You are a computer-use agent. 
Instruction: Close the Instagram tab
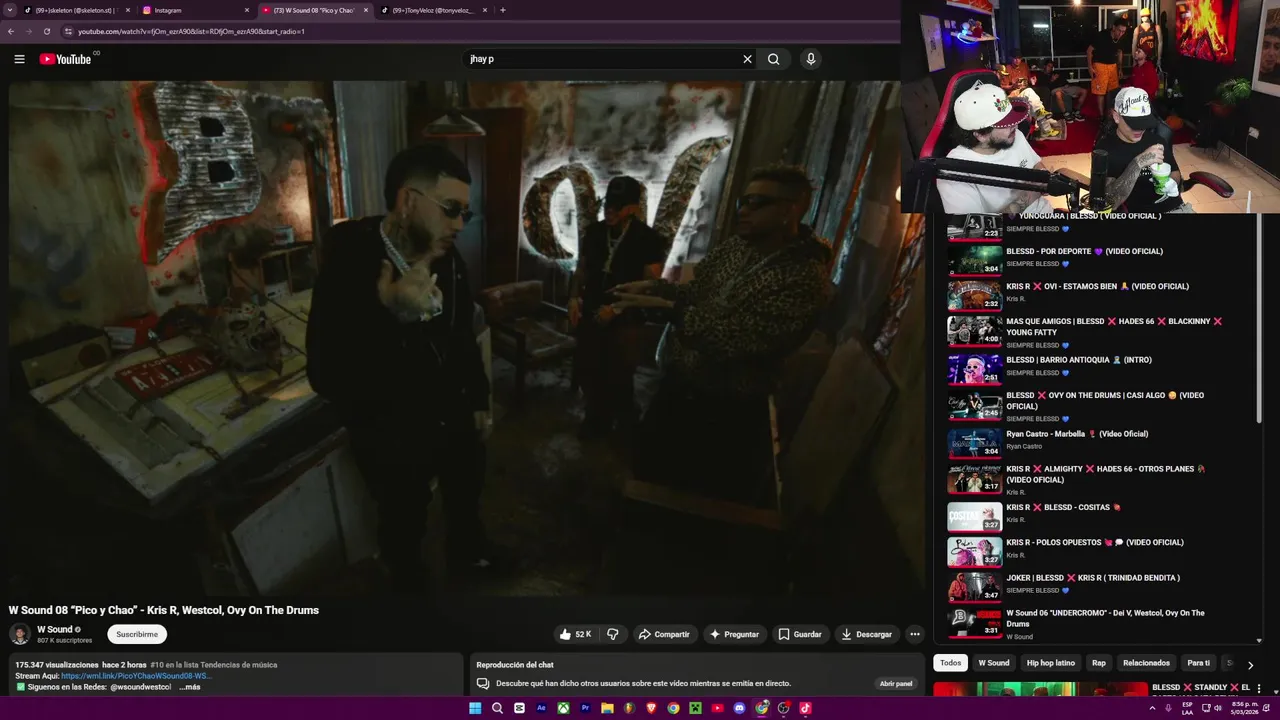[x=247, y=10]
